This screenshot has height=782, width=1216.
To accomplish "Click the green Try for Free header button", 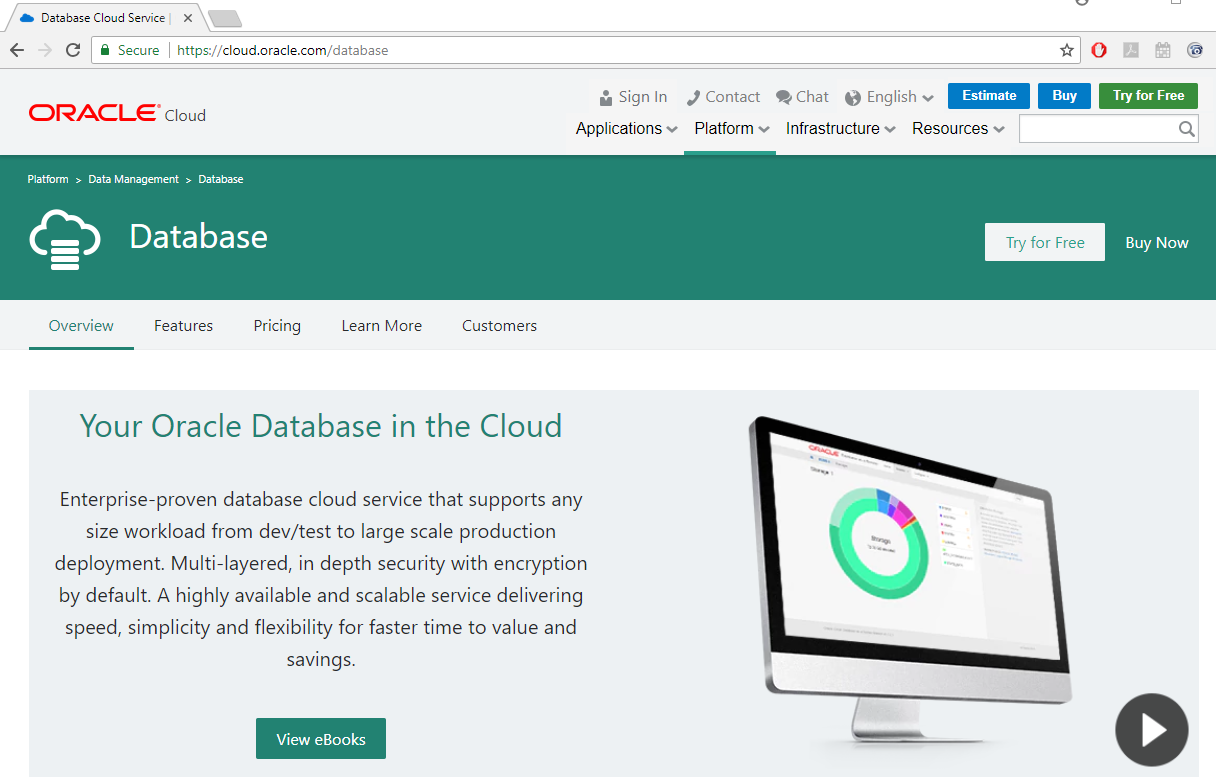I will tap(1148, 96).
